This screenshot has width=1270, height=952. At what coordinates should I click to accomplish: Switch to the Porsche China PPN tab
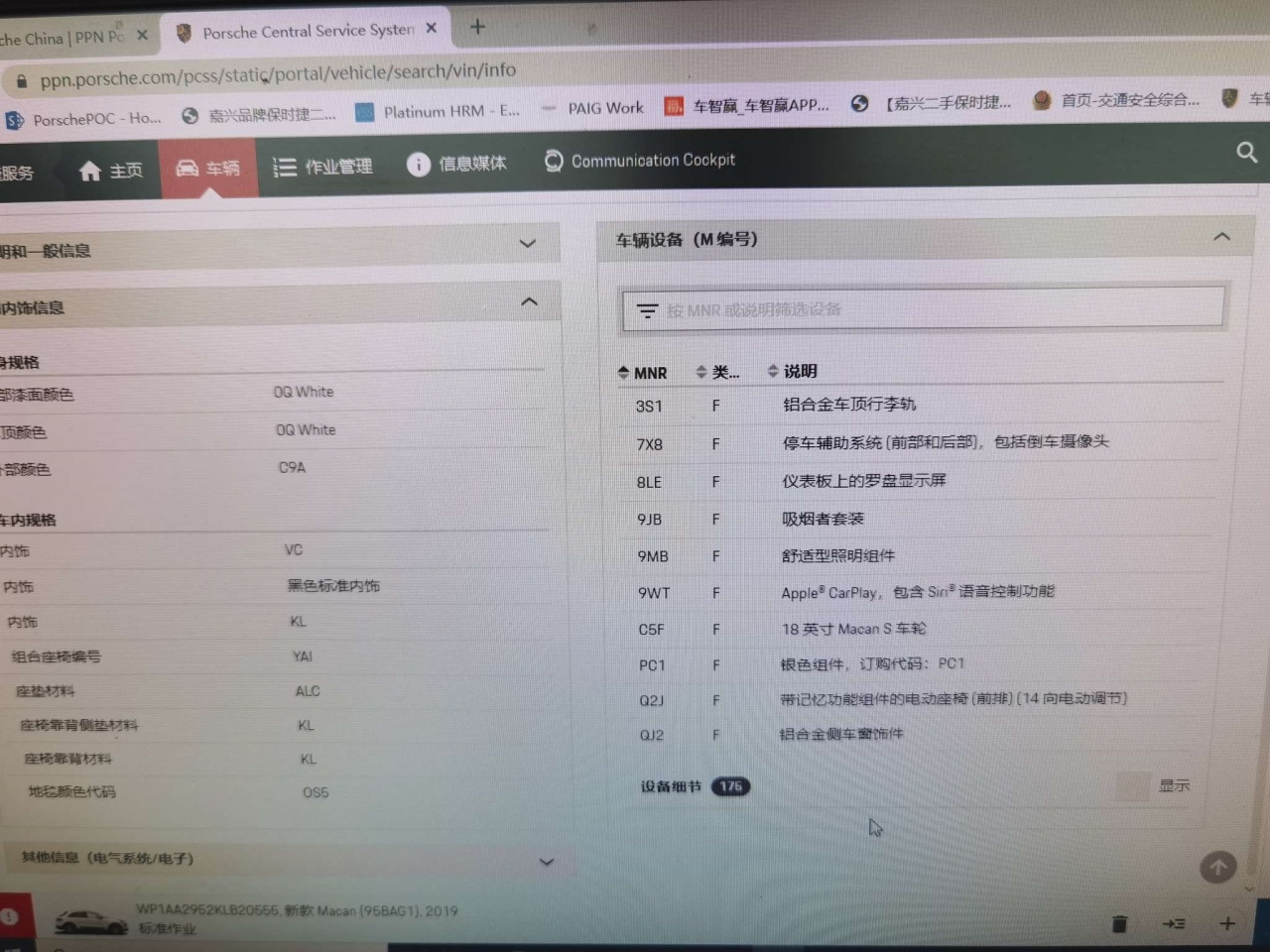click(x=63, y=38)
